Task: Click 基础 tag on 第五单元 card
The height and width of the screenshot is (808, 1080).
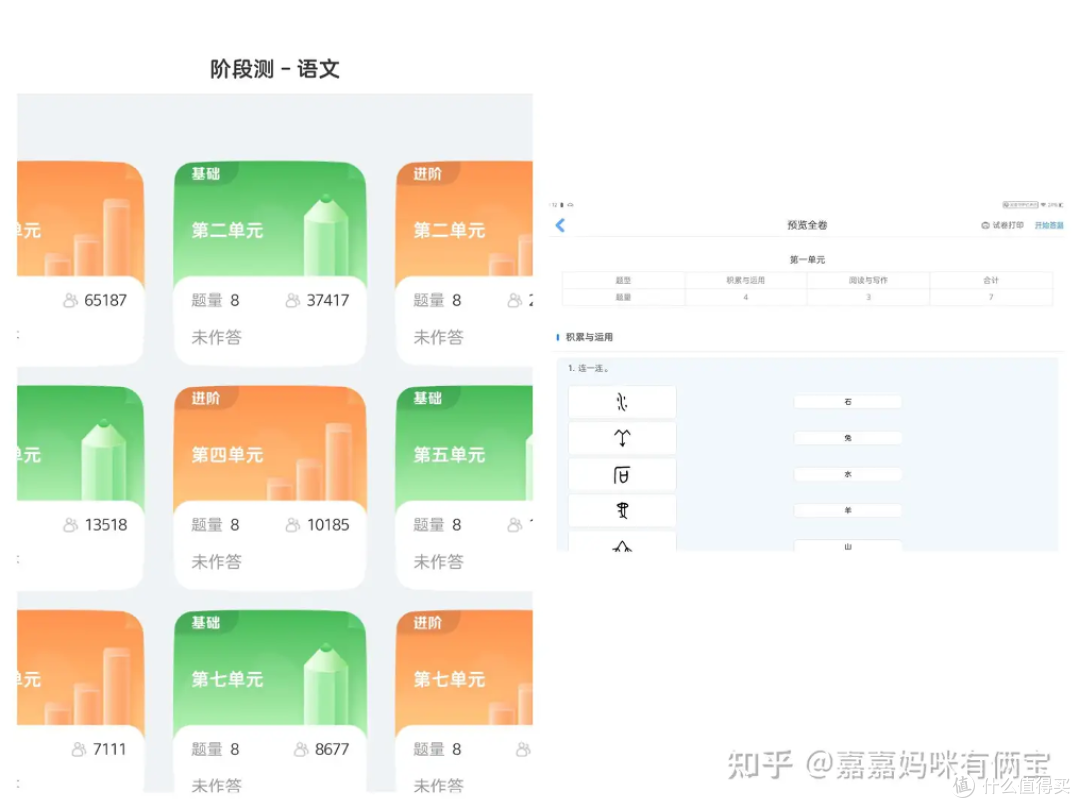Action: tap(427, 398)
